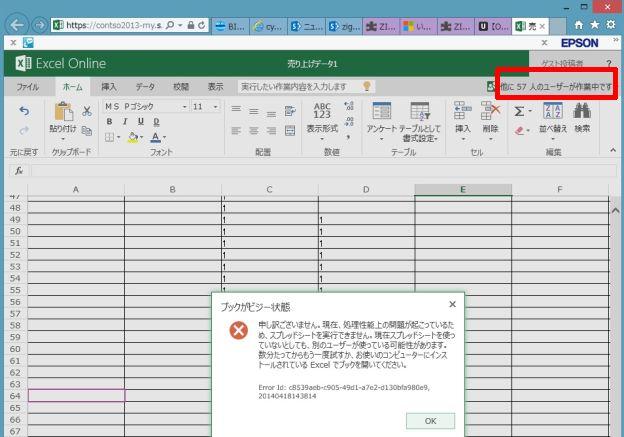Align text to top

[x=236, y=109]
